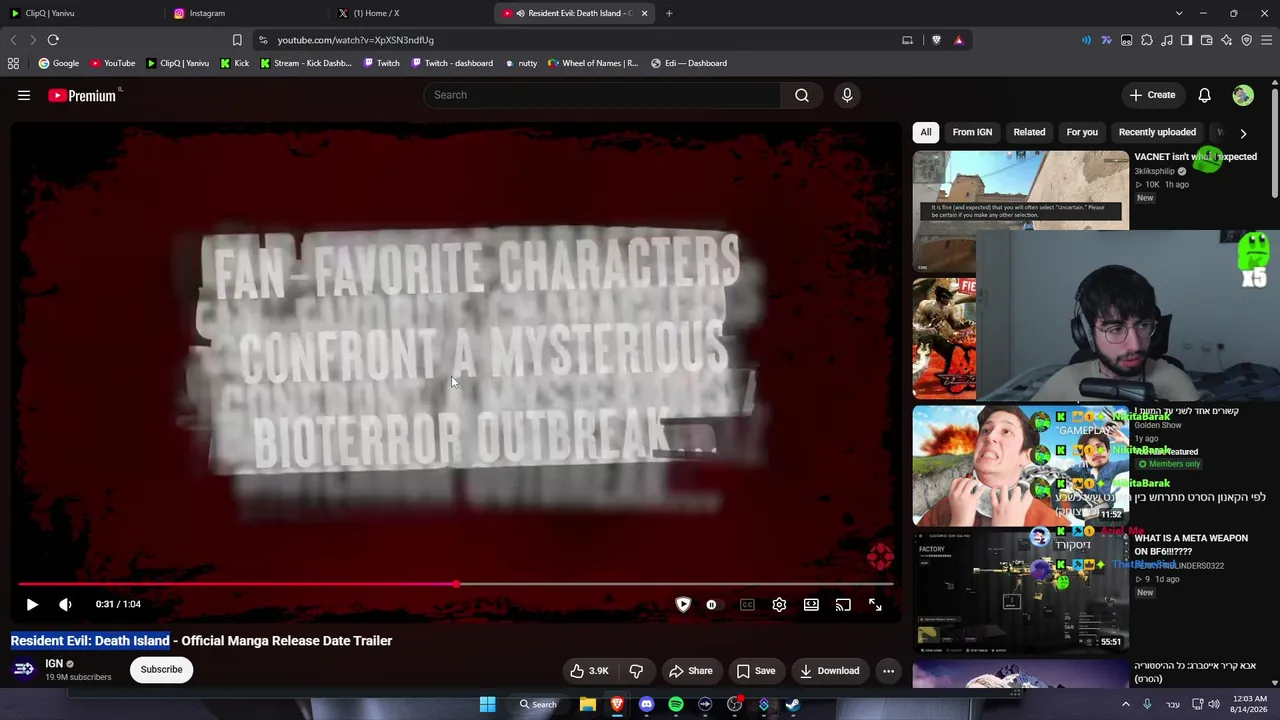Open the Wheel of Names bookmark

pyautogui.click(x=593, y=63)
